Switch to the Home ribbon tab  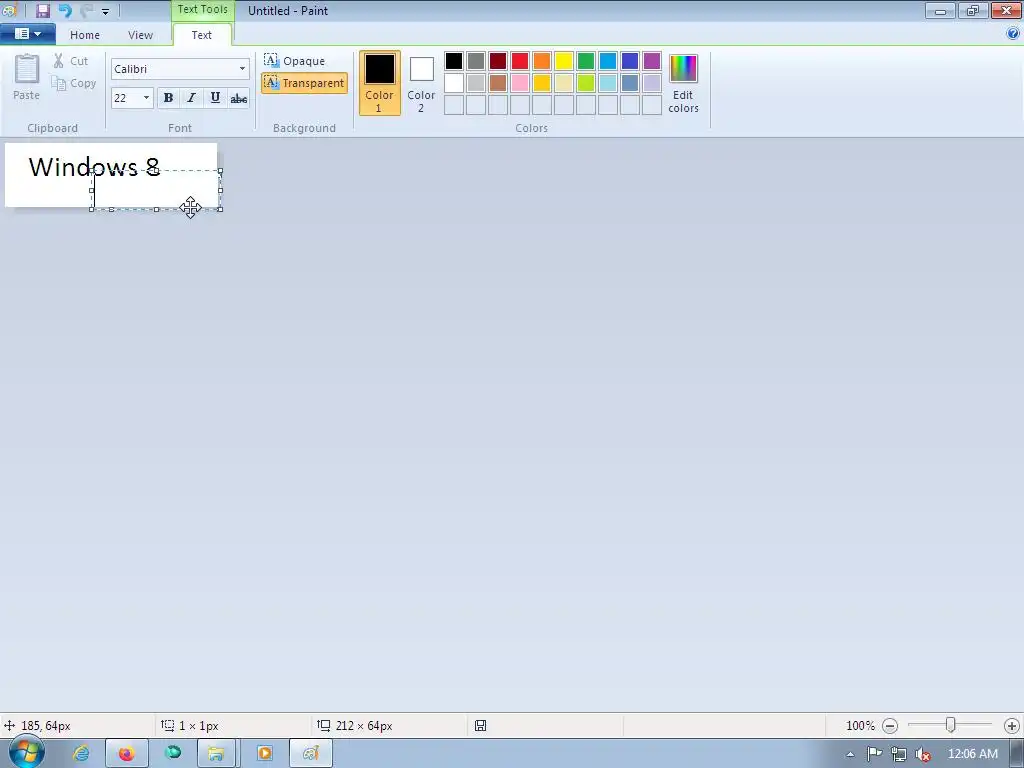tap(85, 35)
